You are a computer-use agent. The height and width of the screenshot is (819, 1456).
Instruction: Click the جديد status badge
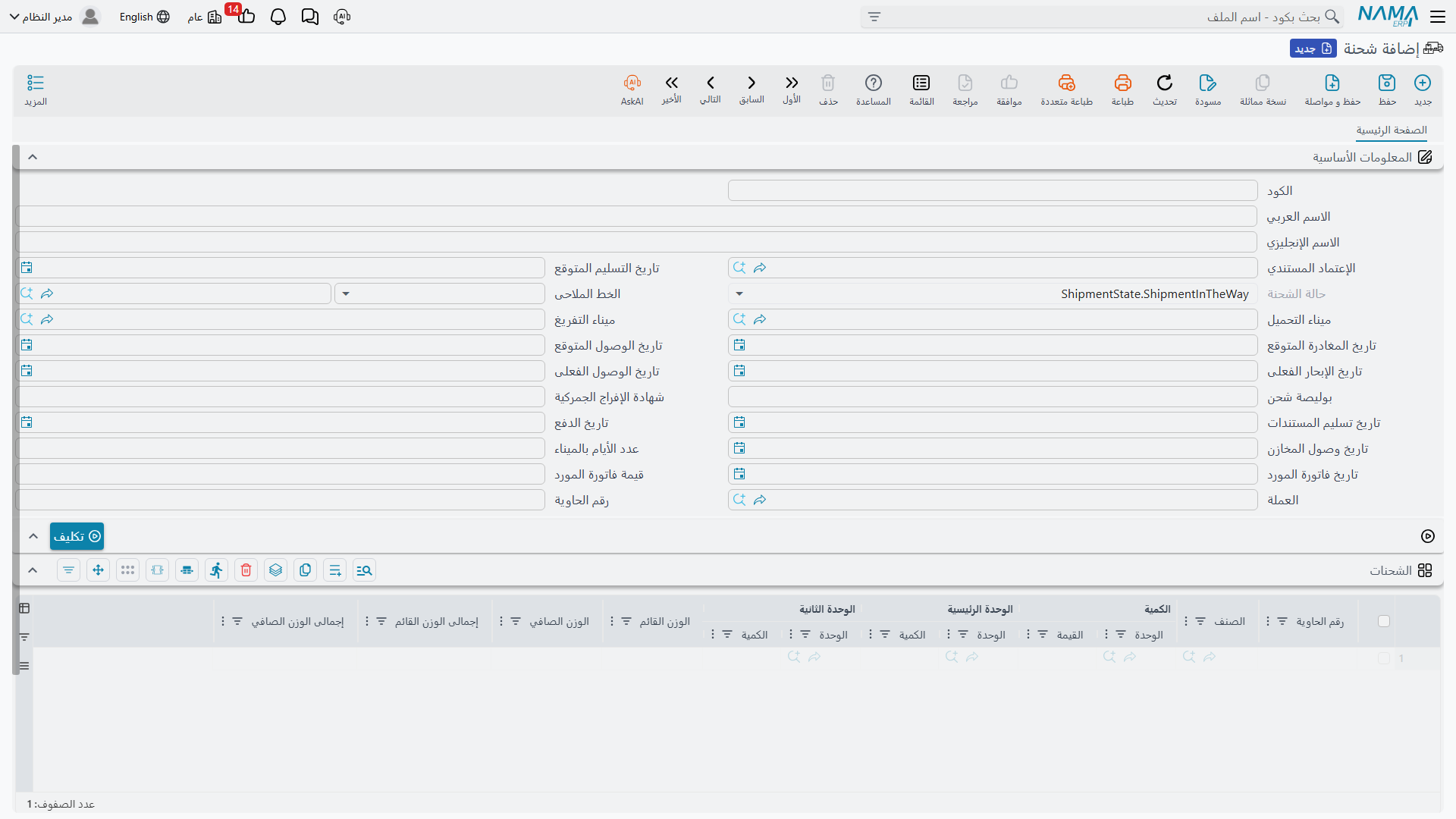pyautogui.click(x=1313, y=49)
